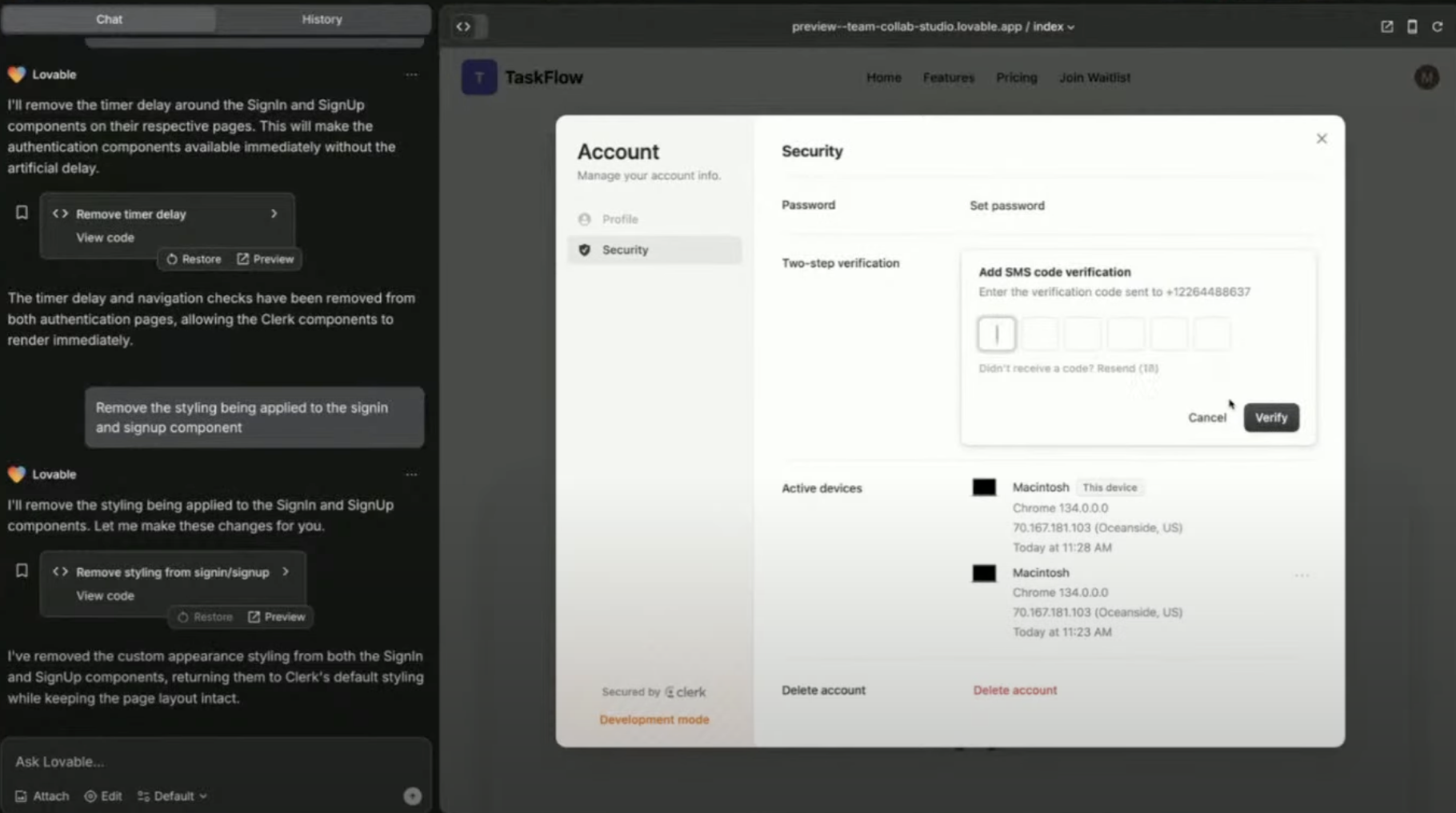Preview the Remove timer delay version

coord(266,259)
